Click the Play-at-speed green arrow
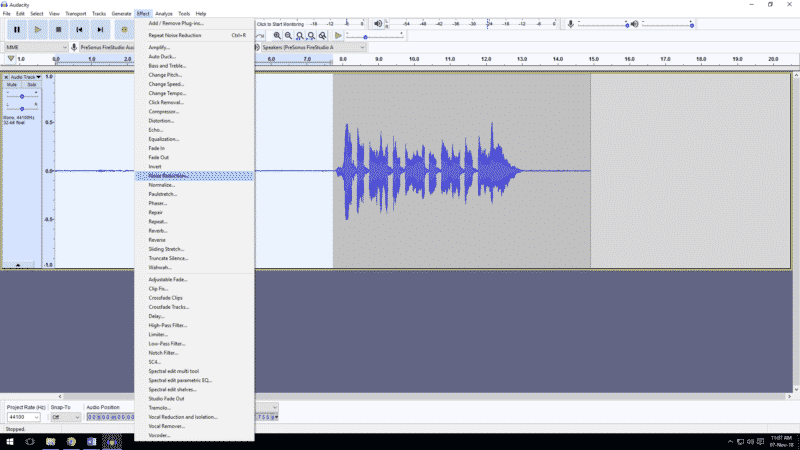 pyautogui.click(x=338, y=36)
